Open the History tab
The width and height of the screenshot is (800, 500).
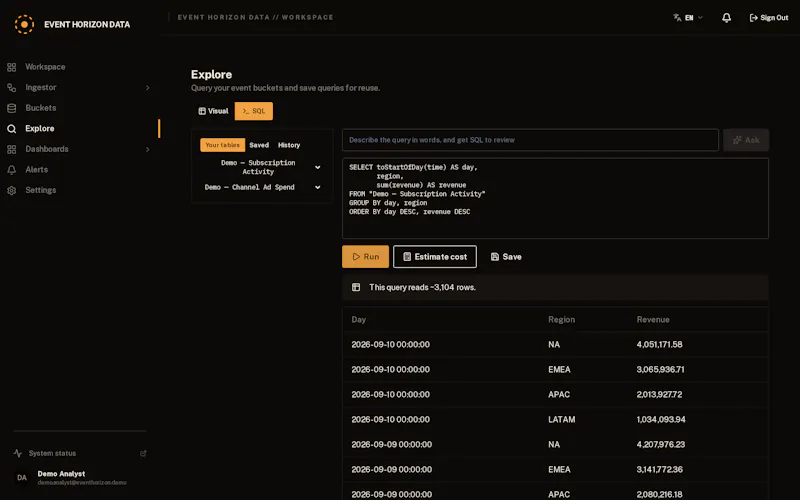pos(289,145)
